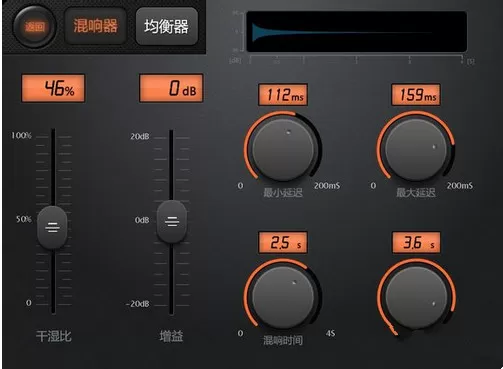Click the 混响时间 reverb time knob
The height and width of the screenshot is (369, 503).
pyautogui.click(x=283, y=297)
